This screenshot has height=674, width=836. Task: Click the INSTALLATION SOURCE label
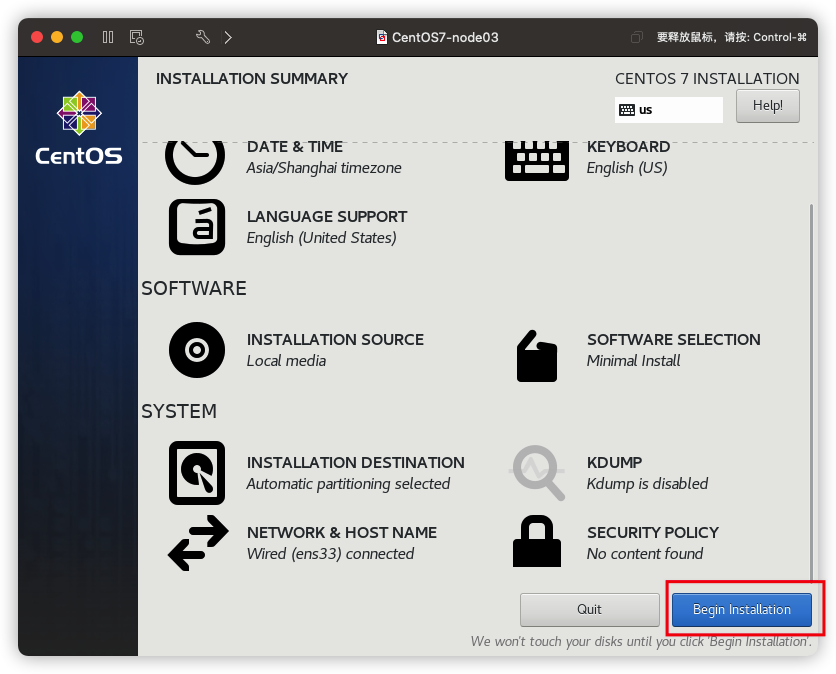coord(335,340)
